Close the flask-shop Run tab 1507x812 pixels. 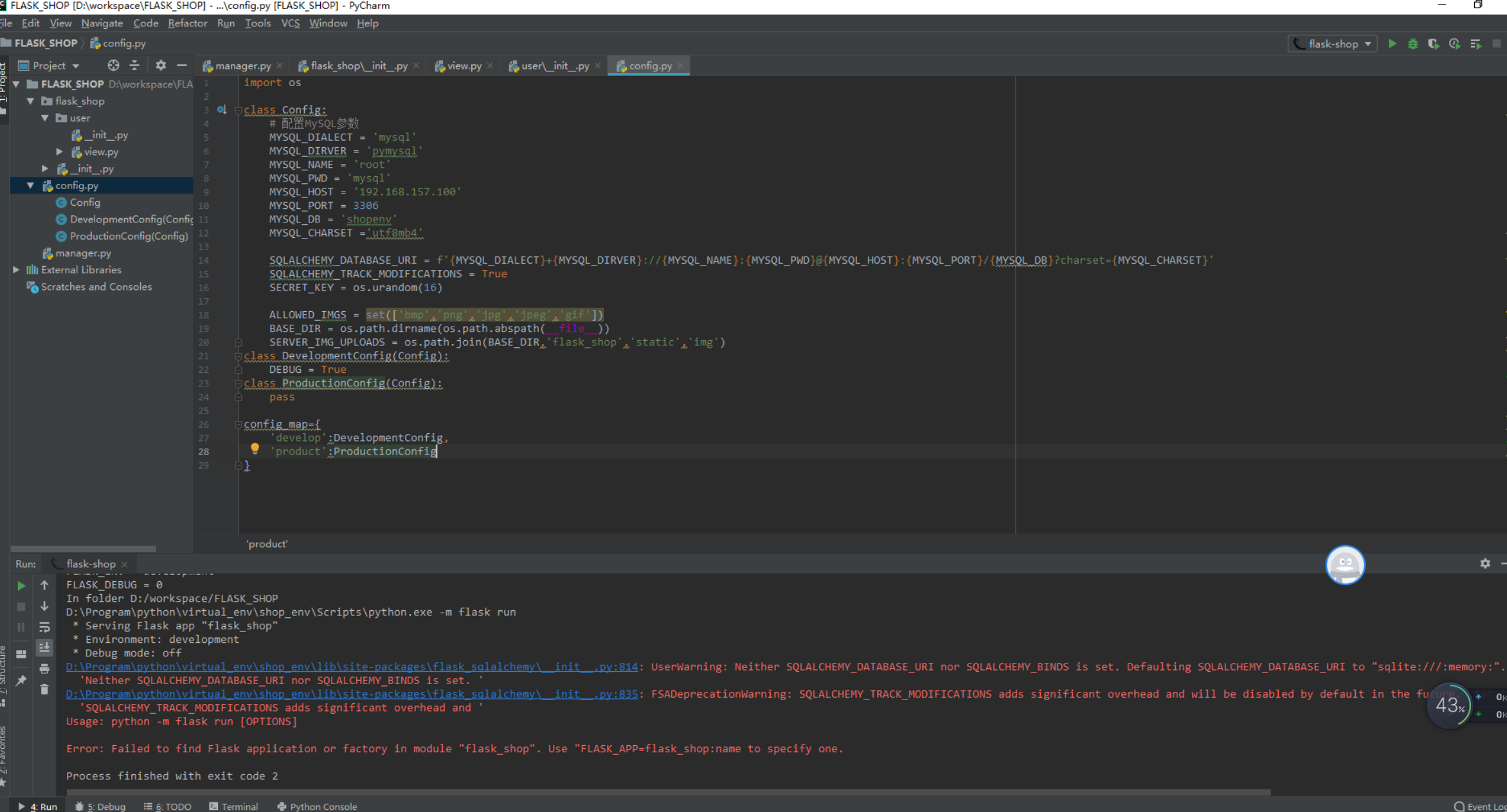click(x=124, y=564)
